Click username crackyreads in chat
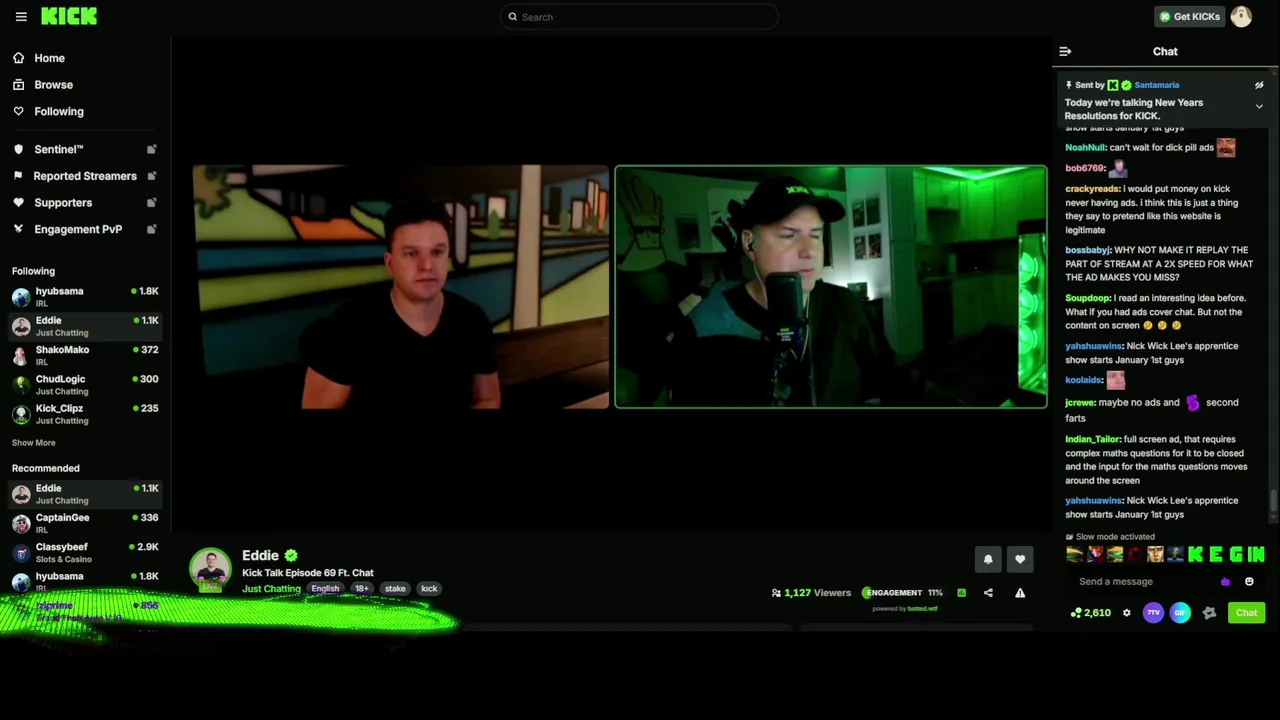 pos(1092,189)
